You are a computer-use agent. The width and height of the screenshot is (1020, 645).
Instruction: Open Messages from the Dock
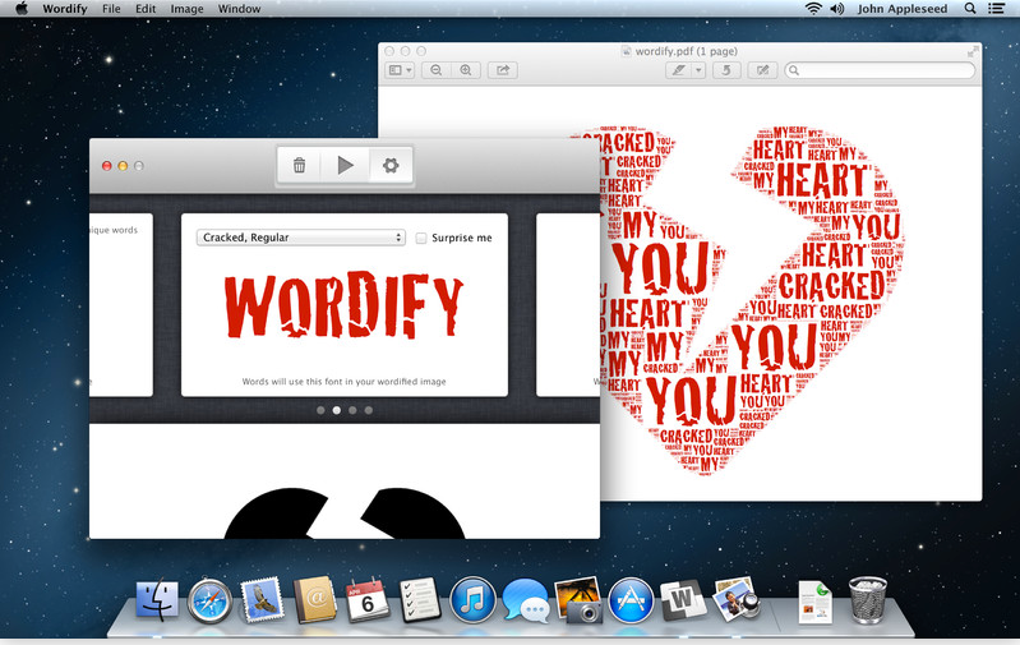pyautogui.click(x=526, y=601)
